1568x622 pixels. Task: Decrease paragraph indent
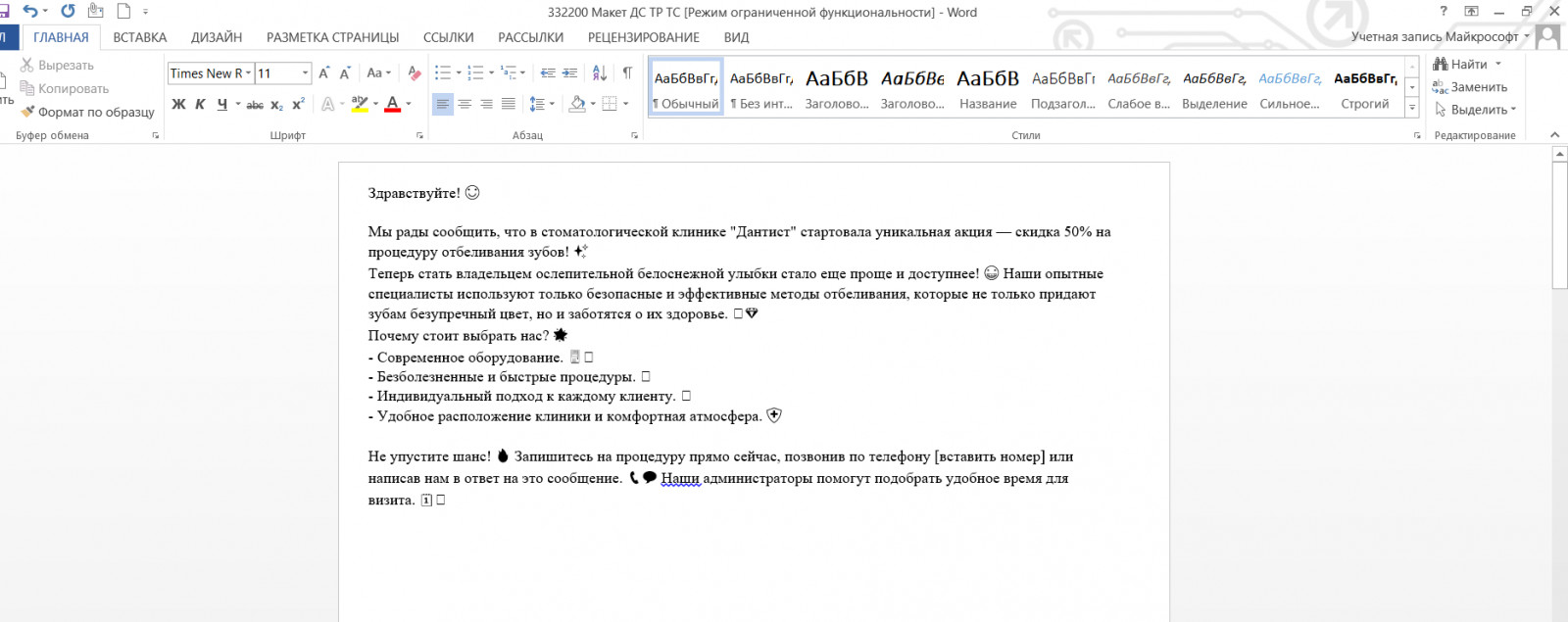[548, 72]
